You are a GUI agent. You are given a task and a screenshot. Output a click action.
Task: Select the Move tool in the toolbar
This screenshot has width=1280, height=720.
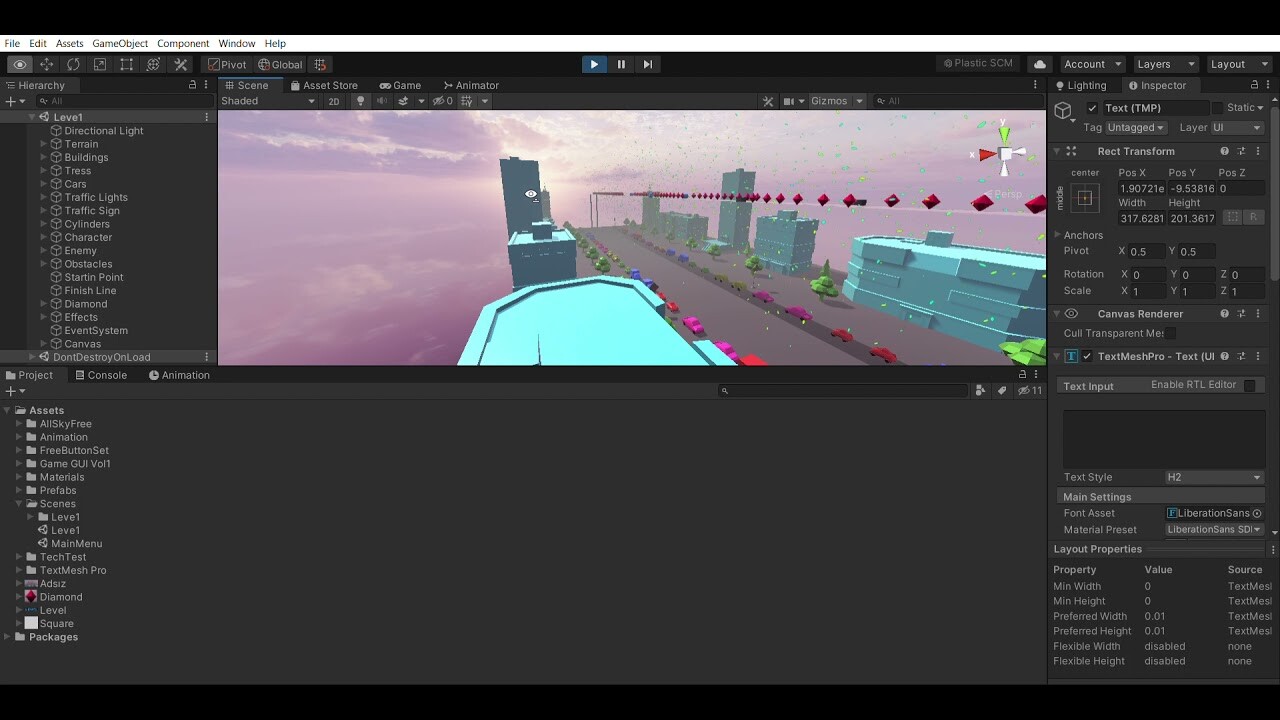pos(46,64)
